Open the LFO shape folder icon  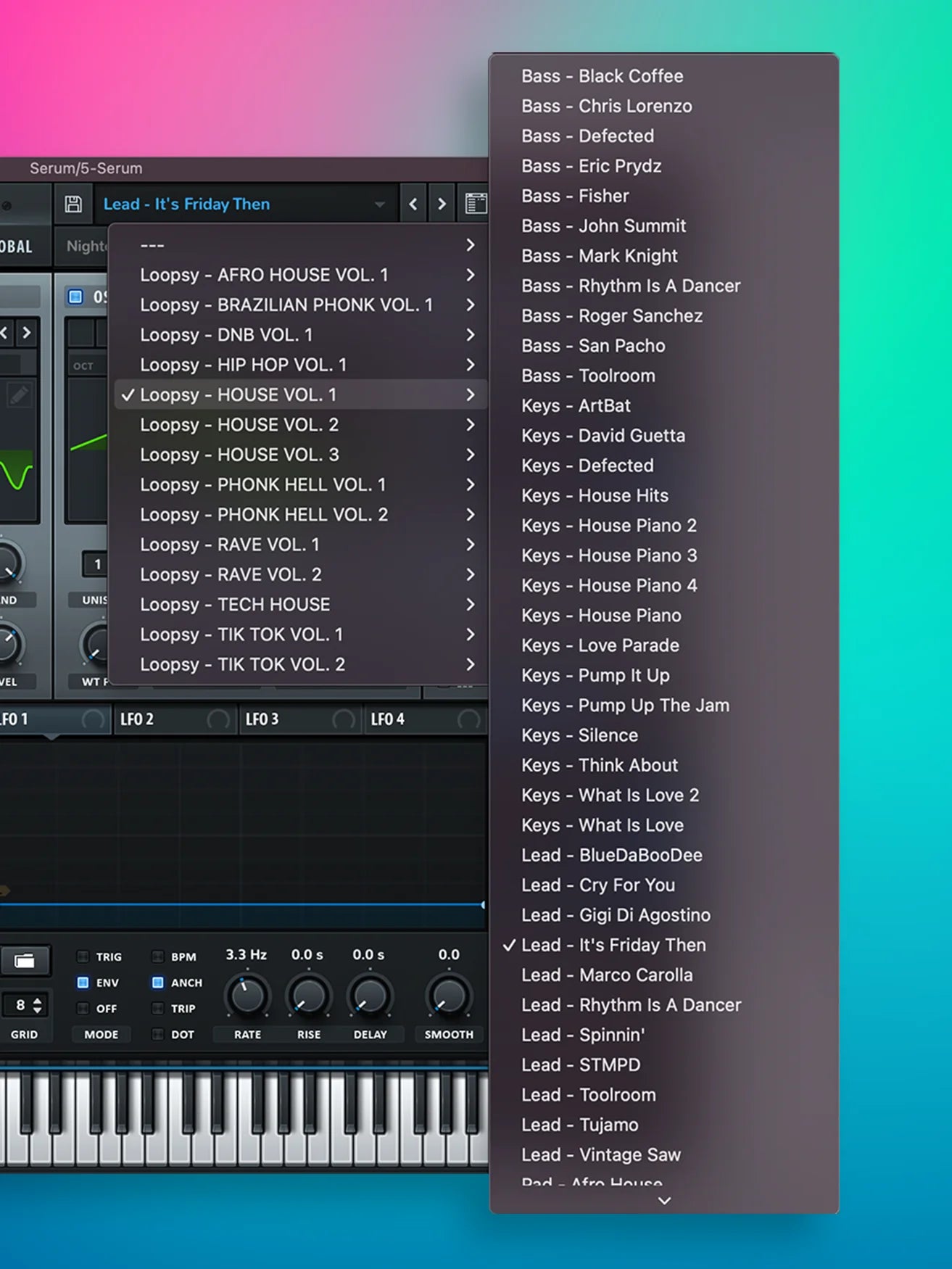24,961
